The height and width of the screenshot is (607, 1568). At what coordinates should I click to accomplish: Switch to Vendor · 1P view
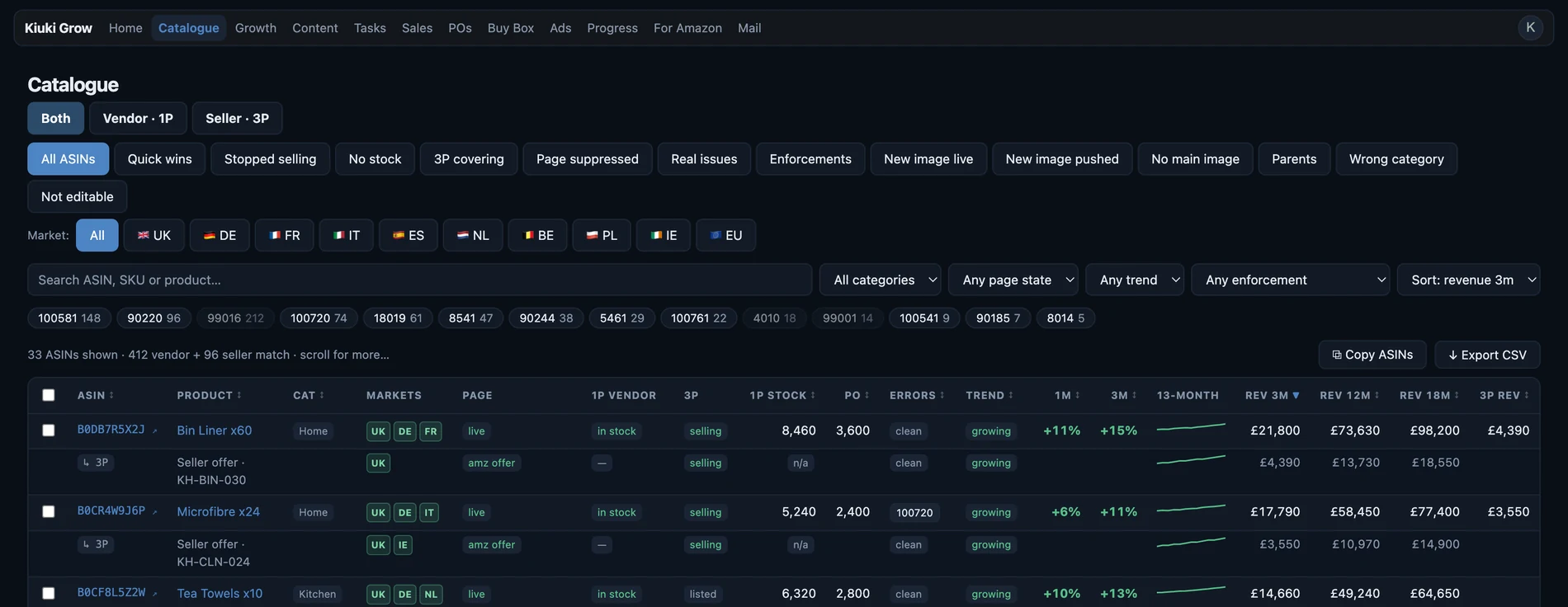coord(138,118)
